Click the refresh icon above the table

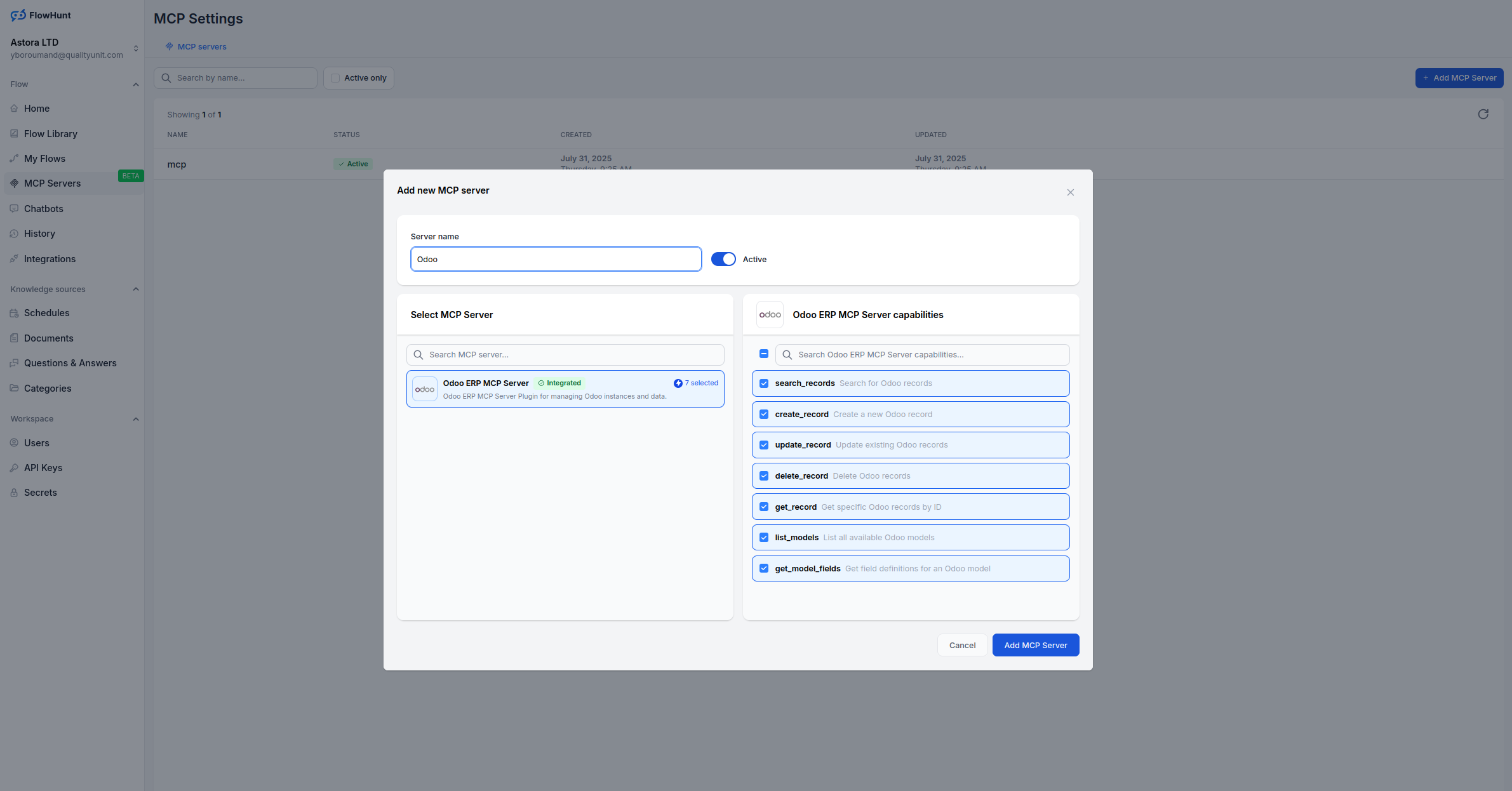pyautogui.click(x=1483, y=114)
